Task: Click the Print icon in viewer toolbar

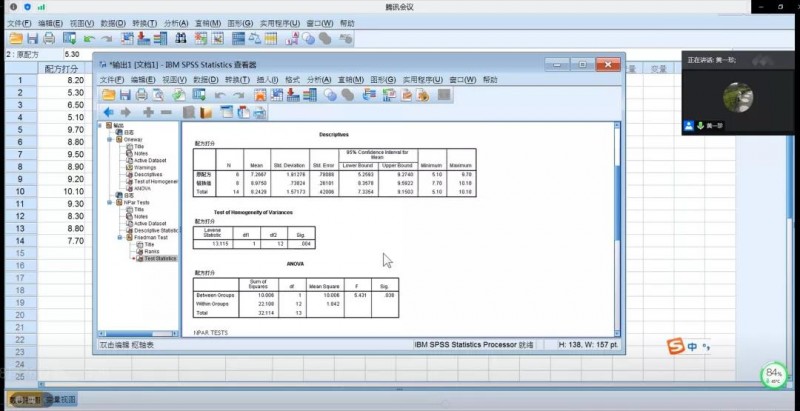Action: pyautogui.click(x=142, y=95)
